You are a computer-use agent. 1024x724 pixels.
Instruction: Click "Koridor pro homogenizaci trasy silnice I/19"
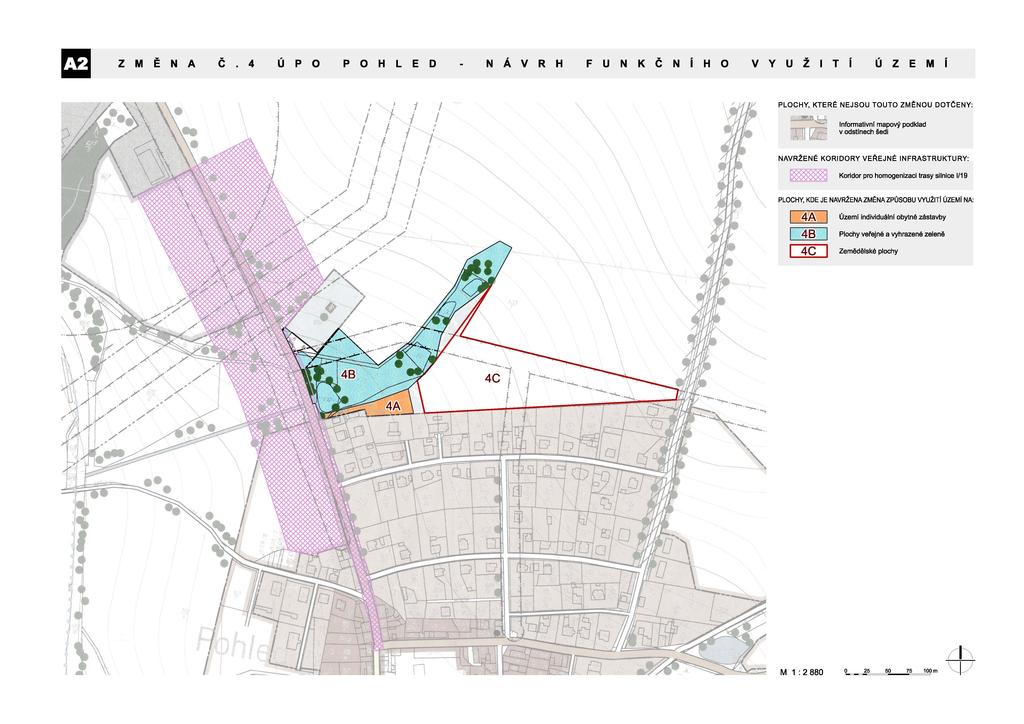pos(903,176)
